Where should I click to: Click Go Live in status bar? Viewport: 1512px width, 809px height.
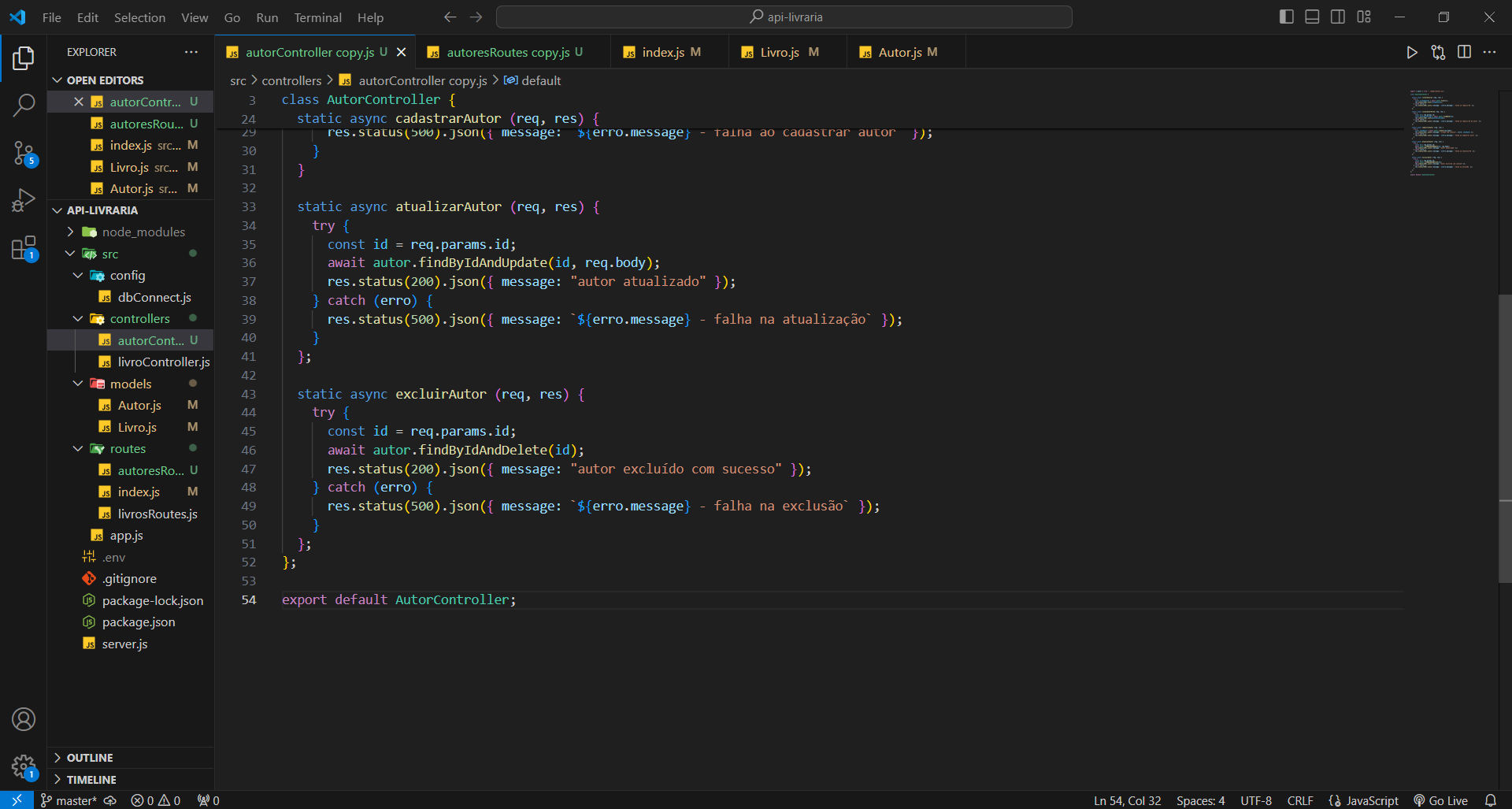point(1440,800)
